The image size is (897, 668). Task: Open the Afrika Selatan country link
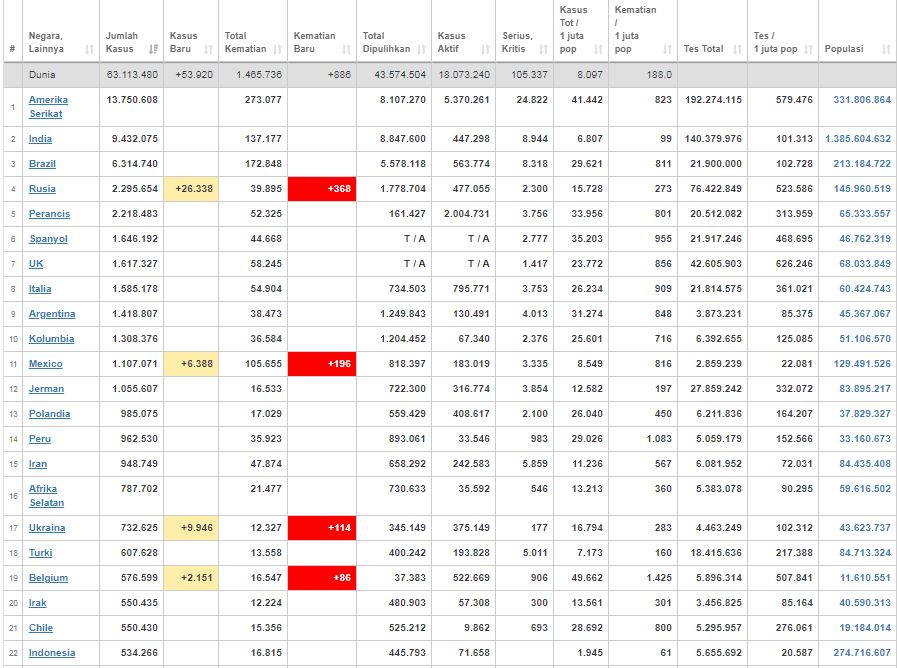(46, 496)
